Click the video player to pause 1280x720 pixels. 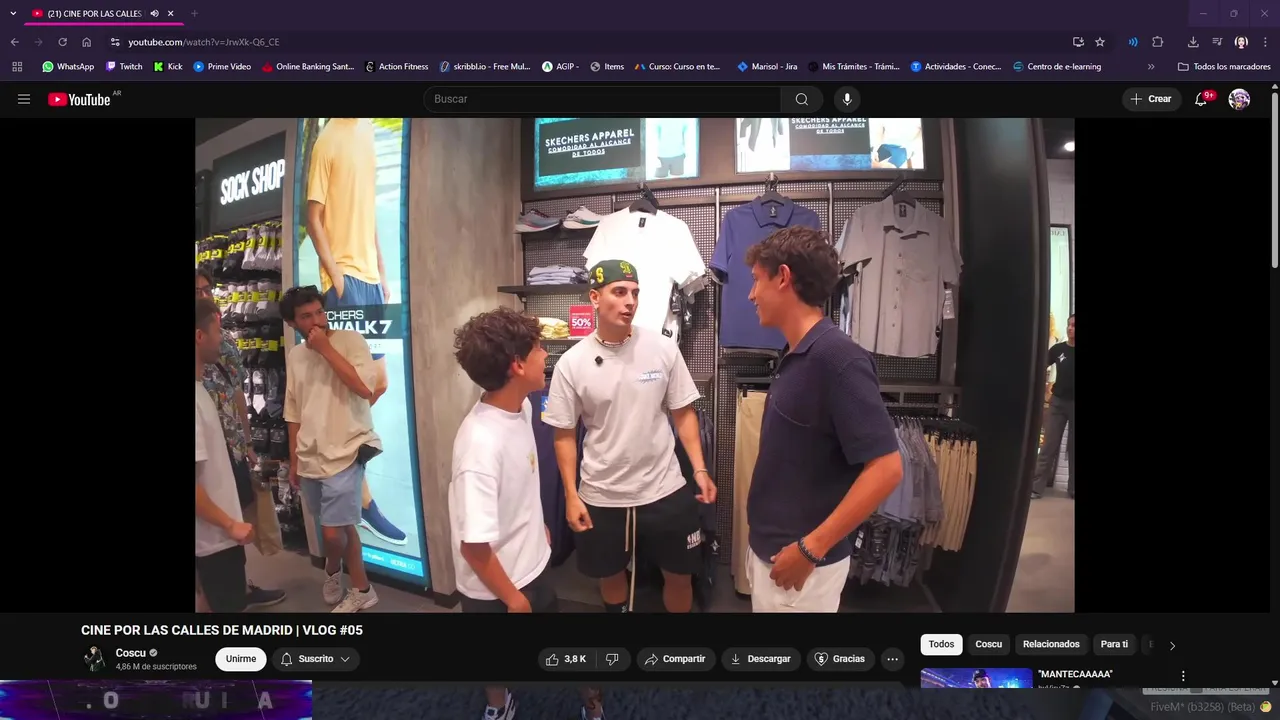pos(634,365)
